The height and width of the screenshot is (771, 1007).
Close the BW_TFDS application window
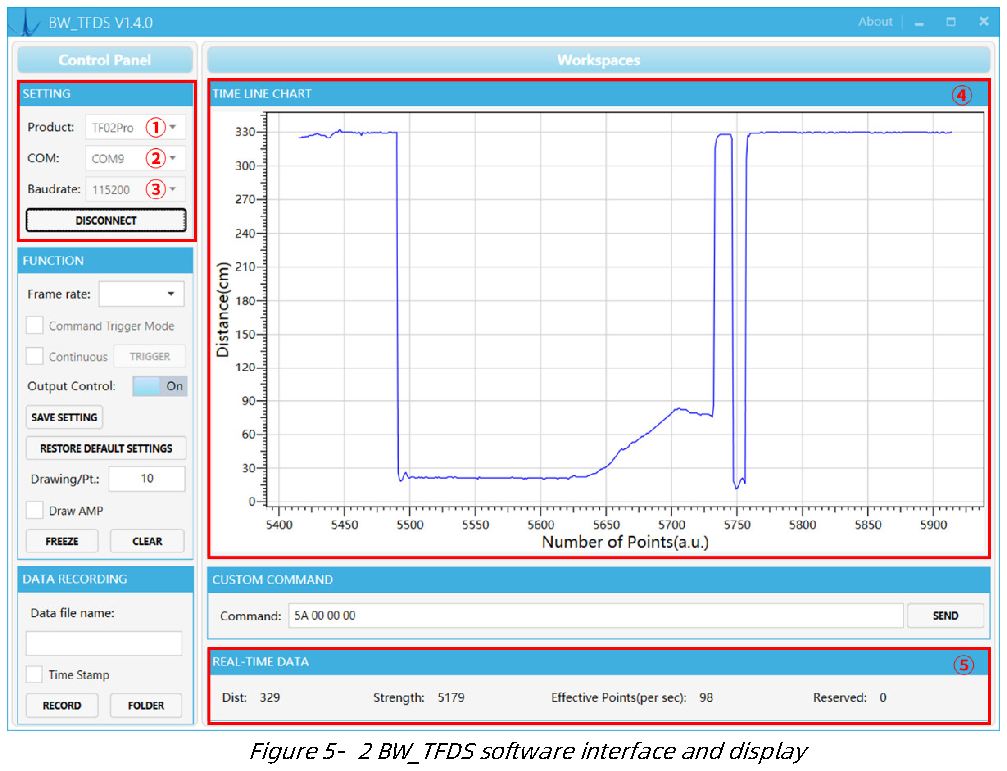984,22
